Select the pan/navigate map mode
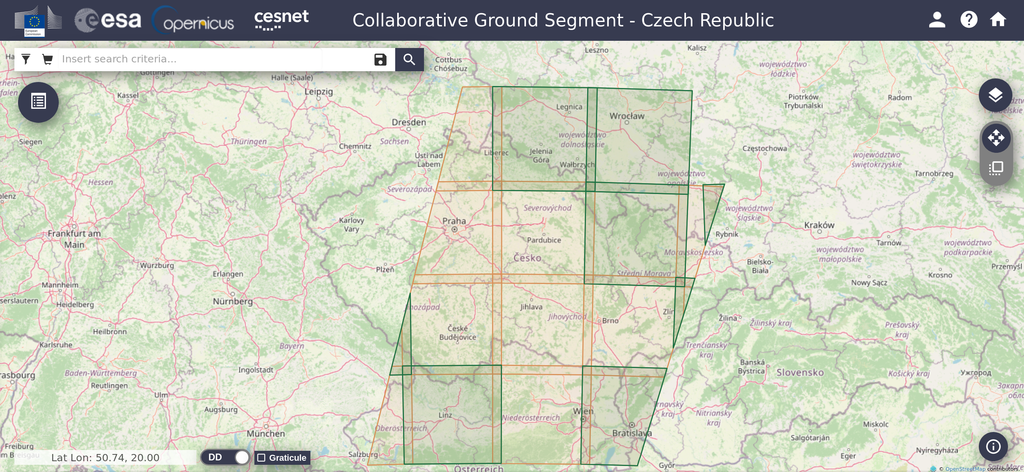 pyautogui.click(x=995, y=138)
